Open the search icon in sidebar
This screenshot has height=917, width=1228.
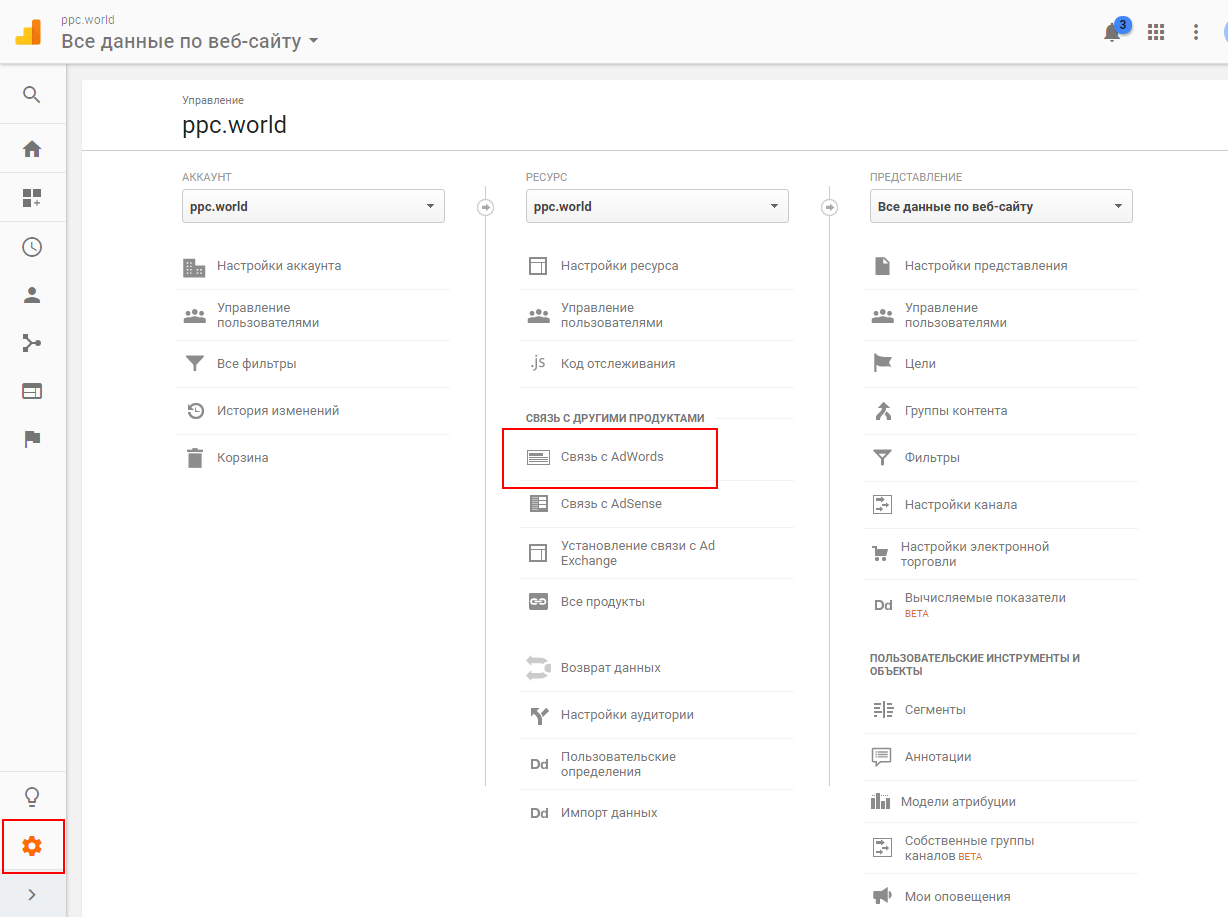[32, 95]
